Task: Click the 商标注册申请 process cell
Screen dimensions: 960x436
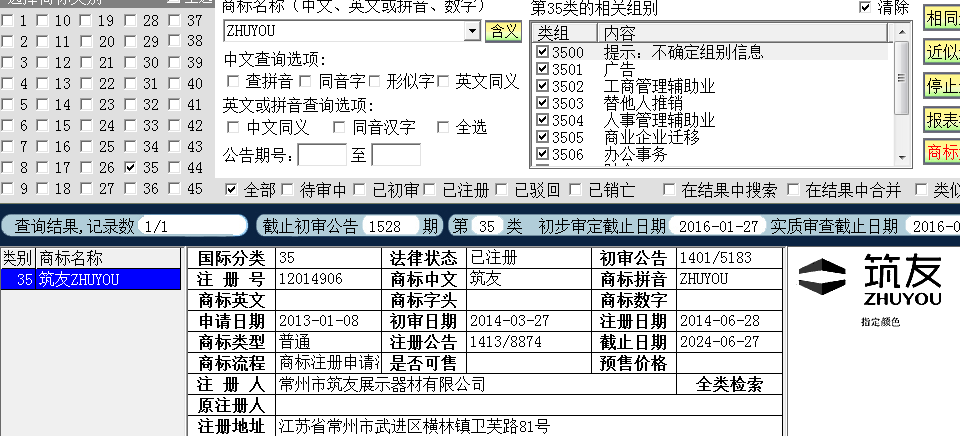Action: click(x=328, y=363)
